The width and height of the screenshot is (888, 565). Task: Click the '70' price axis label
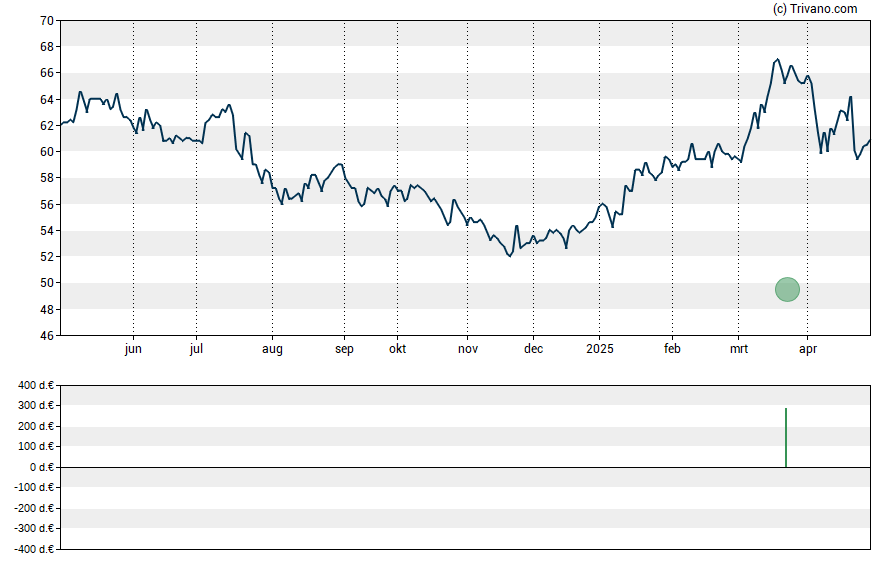coord(47,21)
